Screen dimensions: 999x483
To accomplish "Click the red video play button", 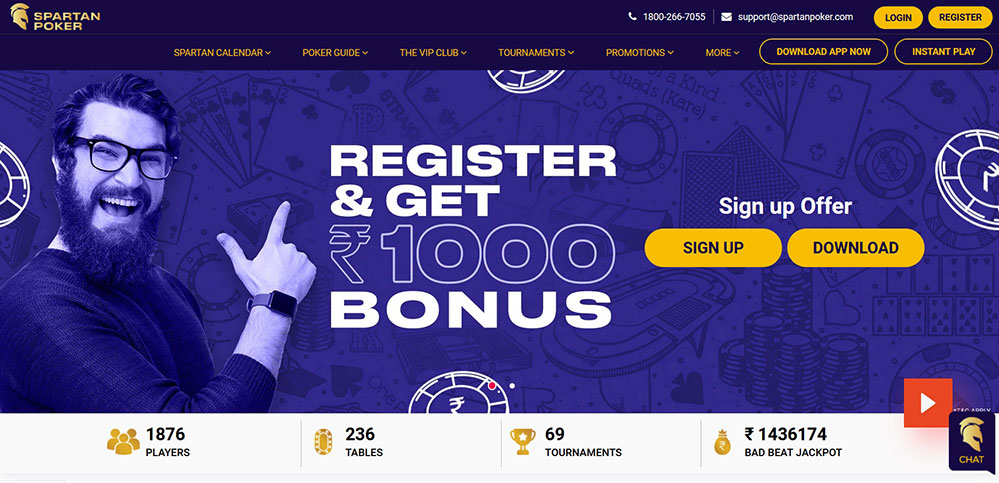I will [928, 403].
